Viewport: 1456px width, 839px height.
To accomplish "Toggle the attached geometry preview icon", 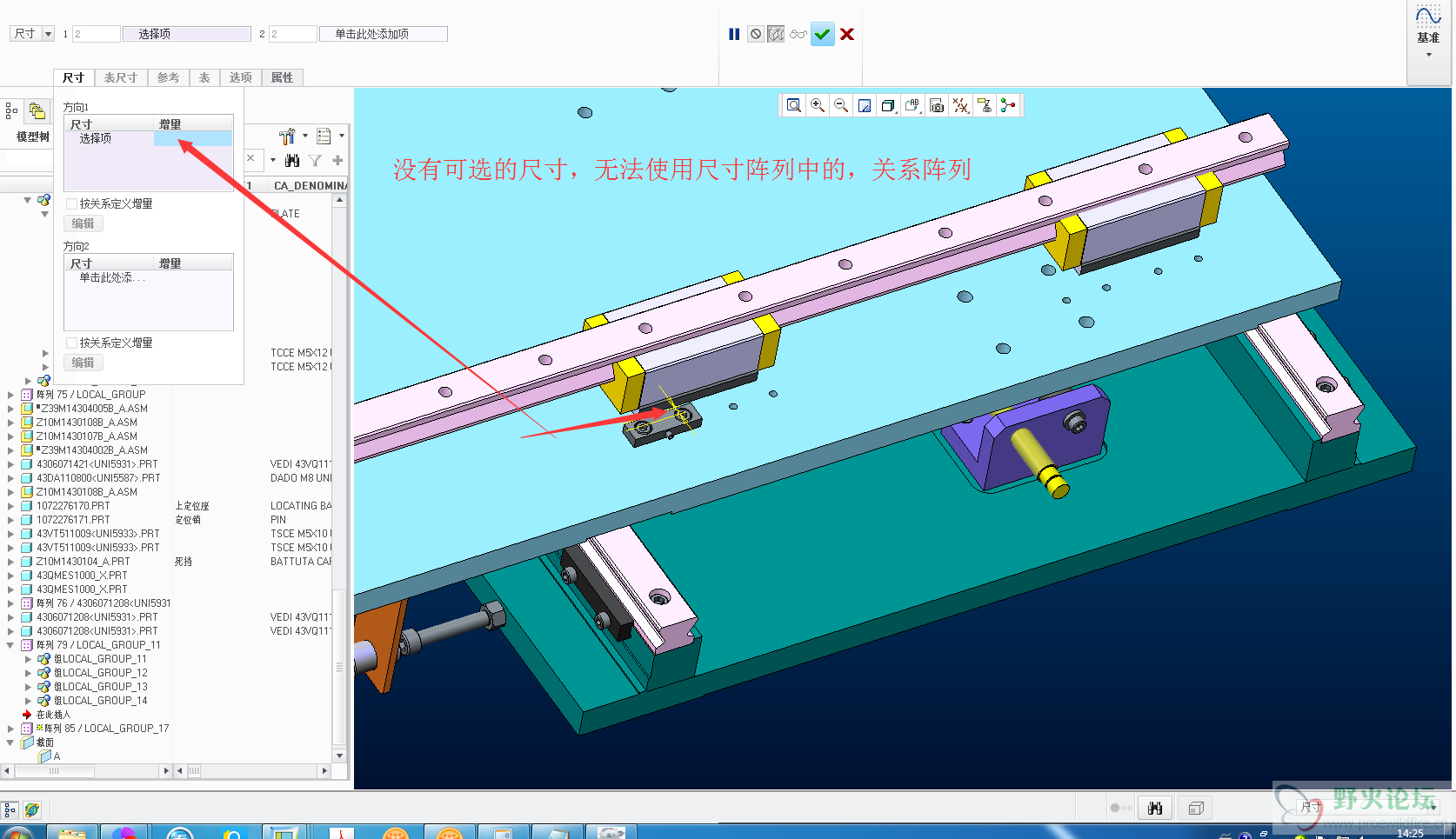I will tap(776, 34).
